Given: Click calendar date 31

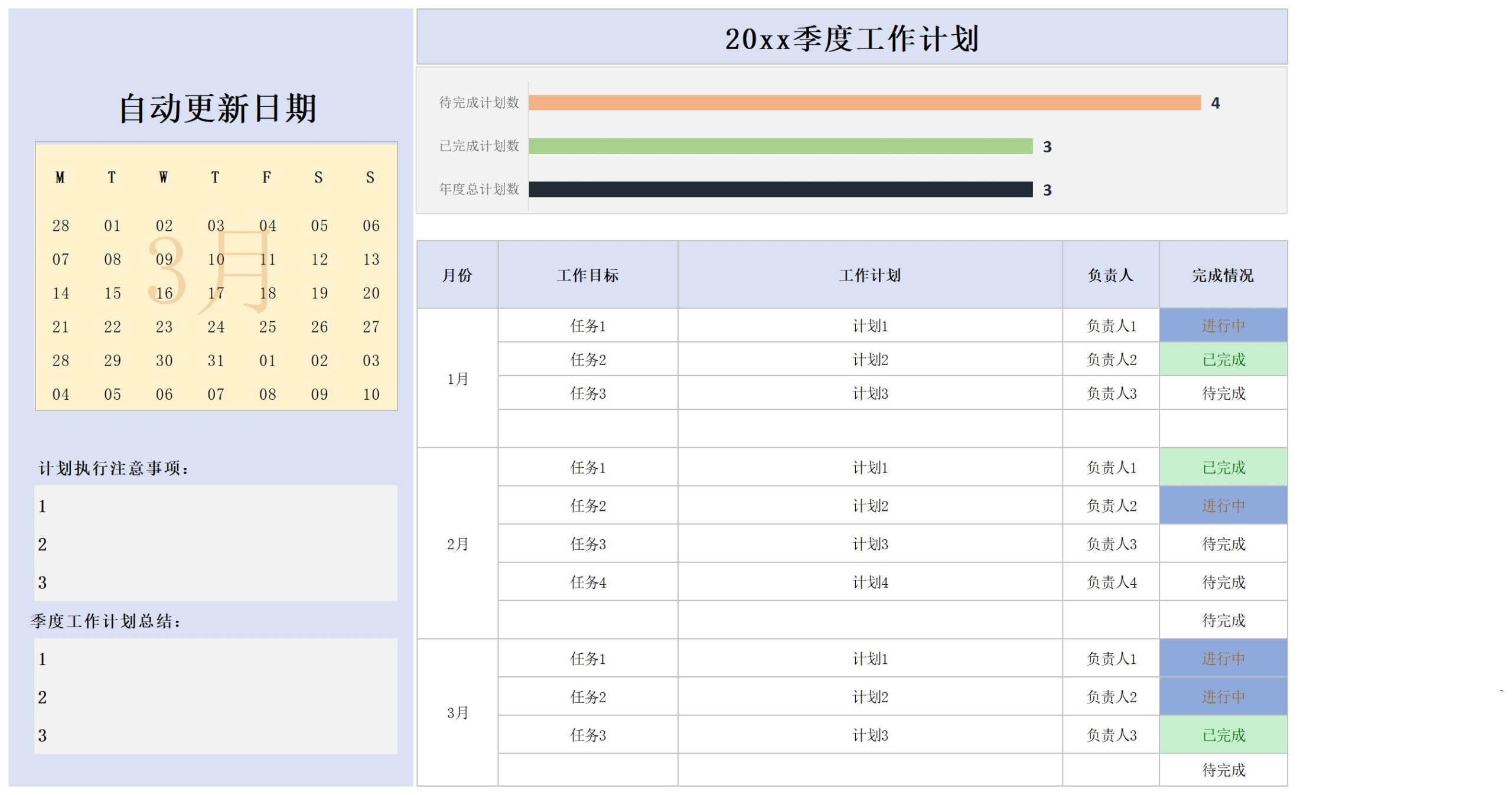Looking at the screenshot, I should (216, 360).
